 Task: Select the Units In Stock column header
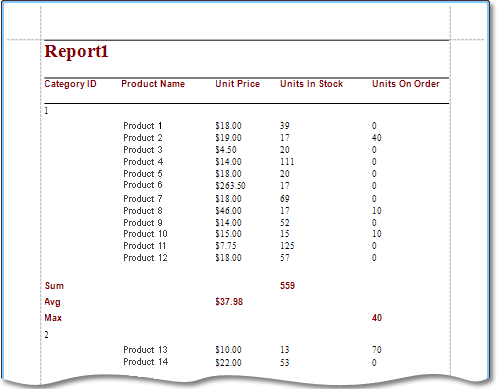click(x=311, y=84)
